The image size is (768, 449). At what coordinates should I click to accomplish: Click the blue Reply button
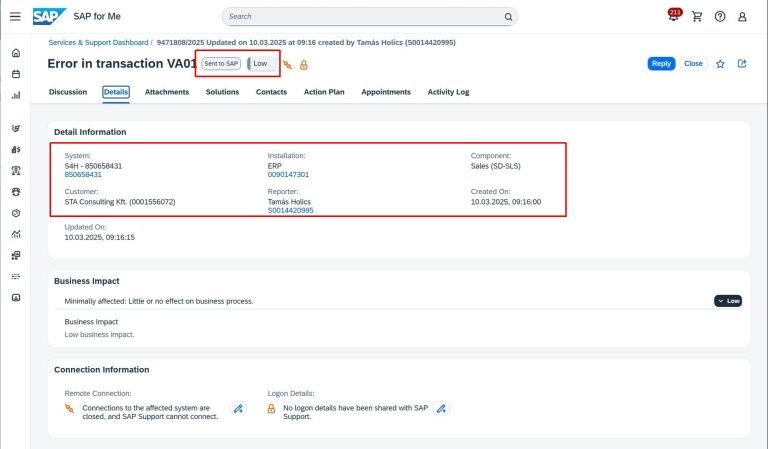[661, 64]
